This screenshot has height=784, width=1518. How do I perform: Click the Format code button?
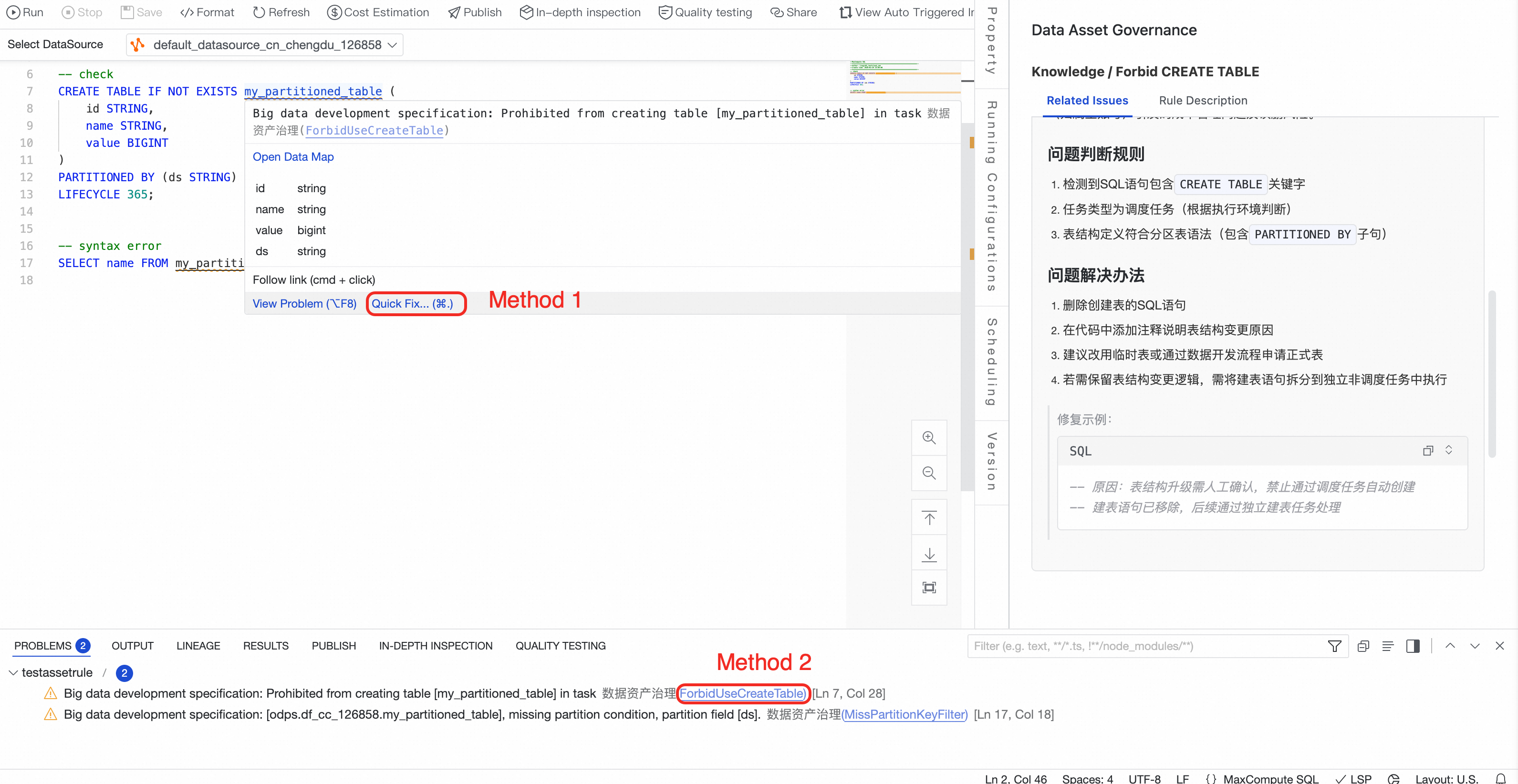pyautogui.click(x=207, y=12)
